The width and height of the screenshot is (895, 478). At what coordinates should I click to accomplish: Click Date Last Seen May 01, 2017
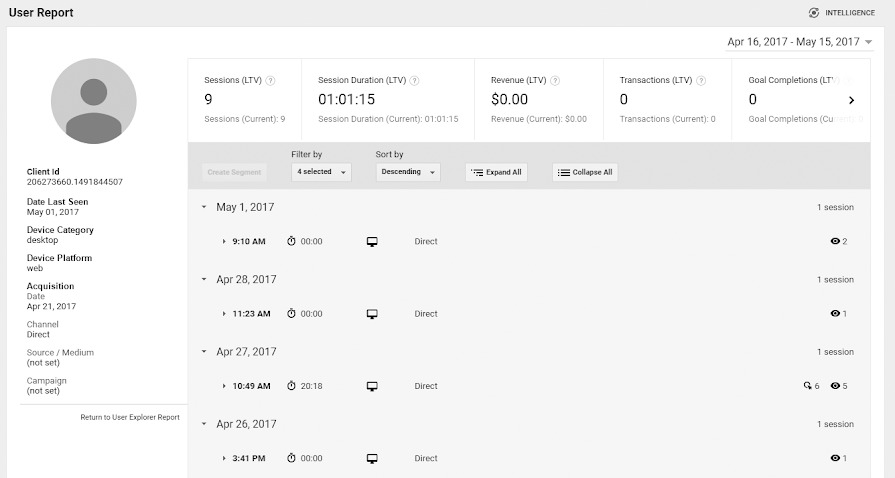point(53,212)
